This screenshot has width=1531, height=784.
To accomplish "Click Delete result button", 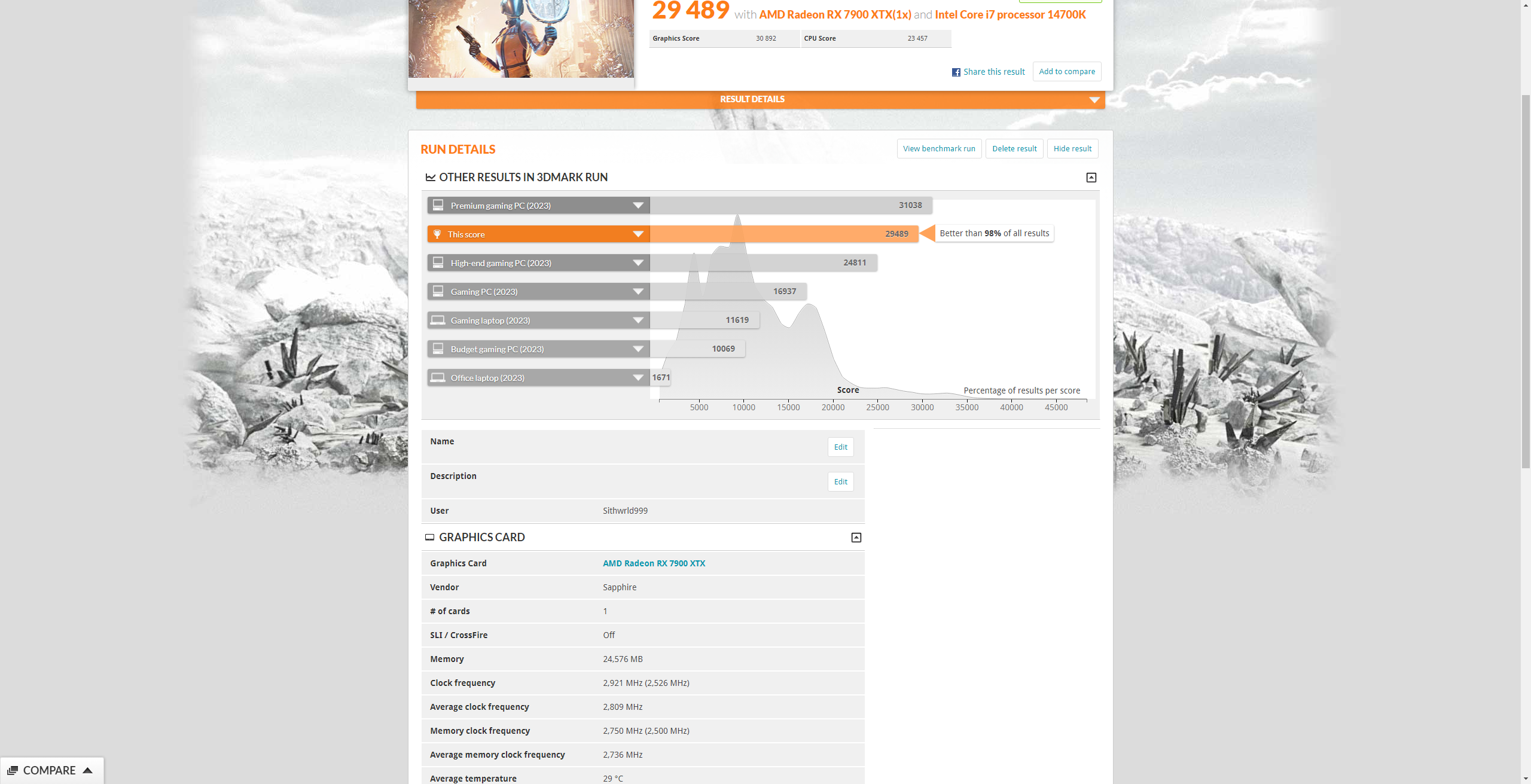I will click(x=1014, y=149).
